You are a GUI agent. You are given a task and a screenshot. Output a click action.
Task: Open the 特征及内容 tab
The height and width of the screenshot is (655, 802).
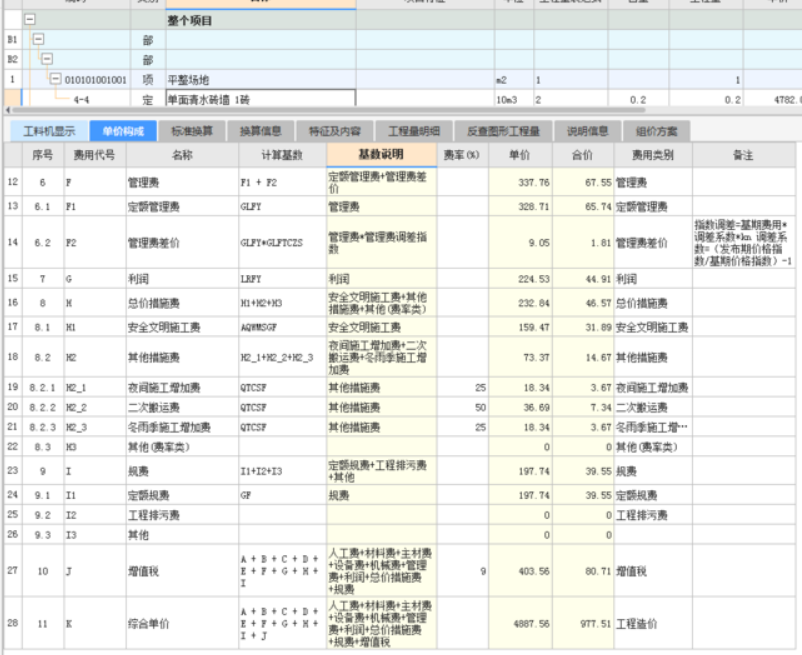pos(334,131)
